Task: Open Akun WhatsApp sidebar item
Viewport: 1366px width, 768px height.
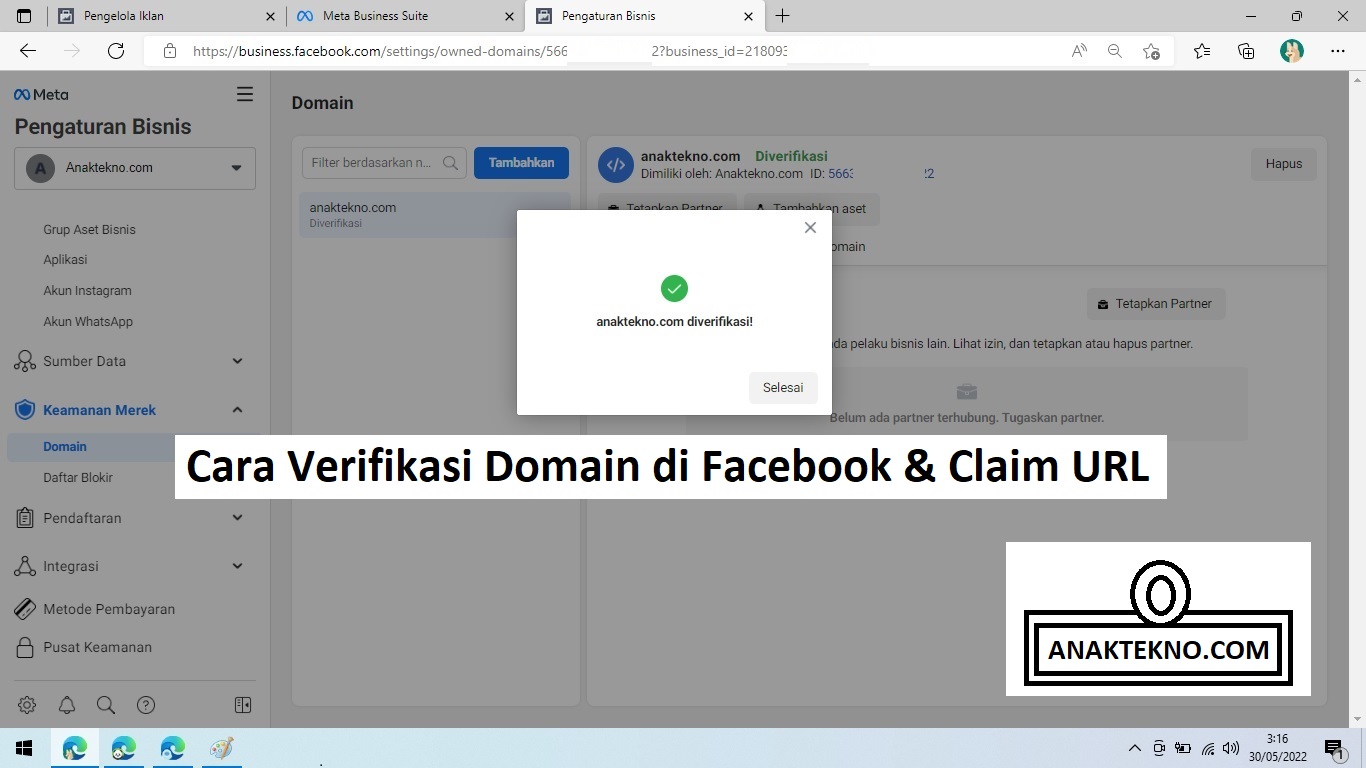Action: point(88,322)
